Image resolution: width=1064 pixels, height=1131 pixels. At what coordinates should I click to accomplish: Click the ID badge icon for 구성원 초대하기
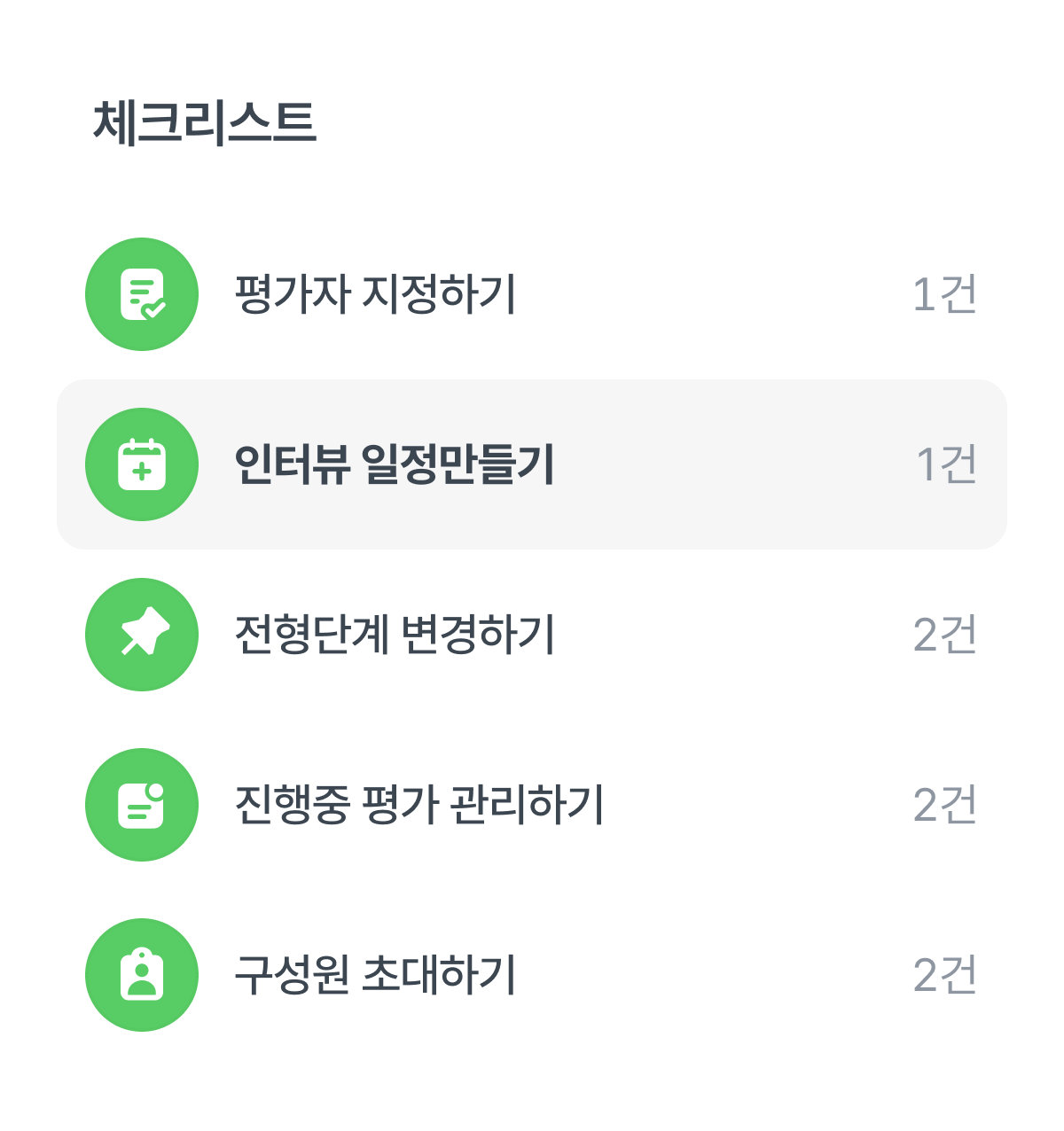click(x=142, y=975)
